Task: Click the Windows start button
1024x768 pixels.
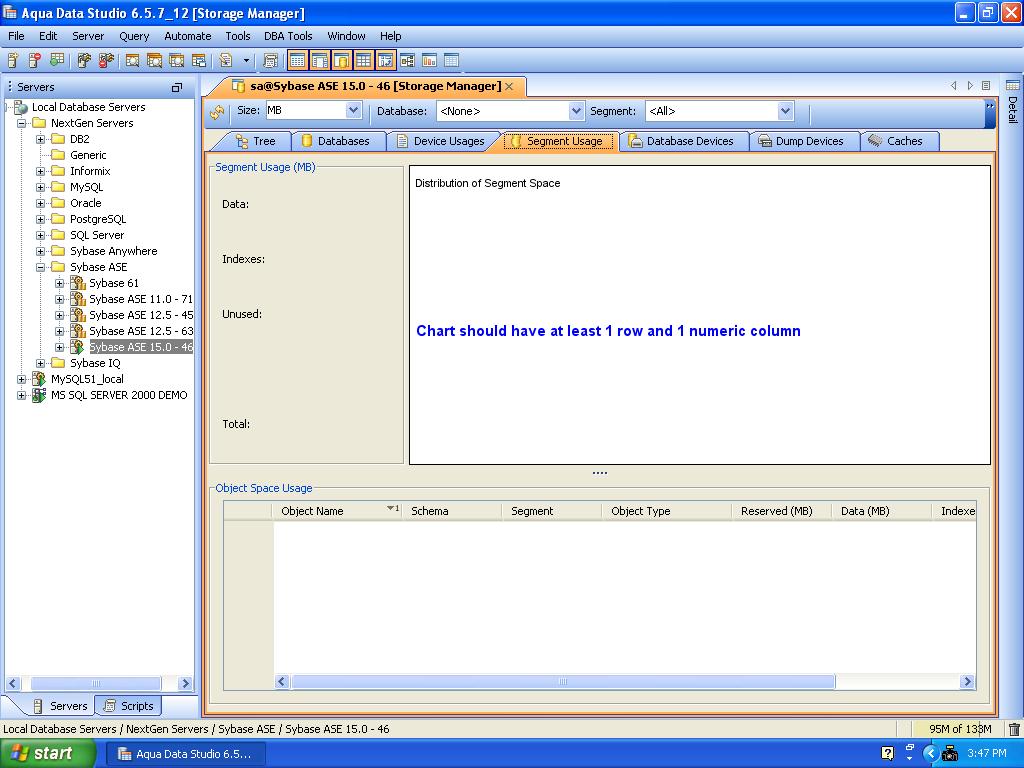Action: coord(47,754)
